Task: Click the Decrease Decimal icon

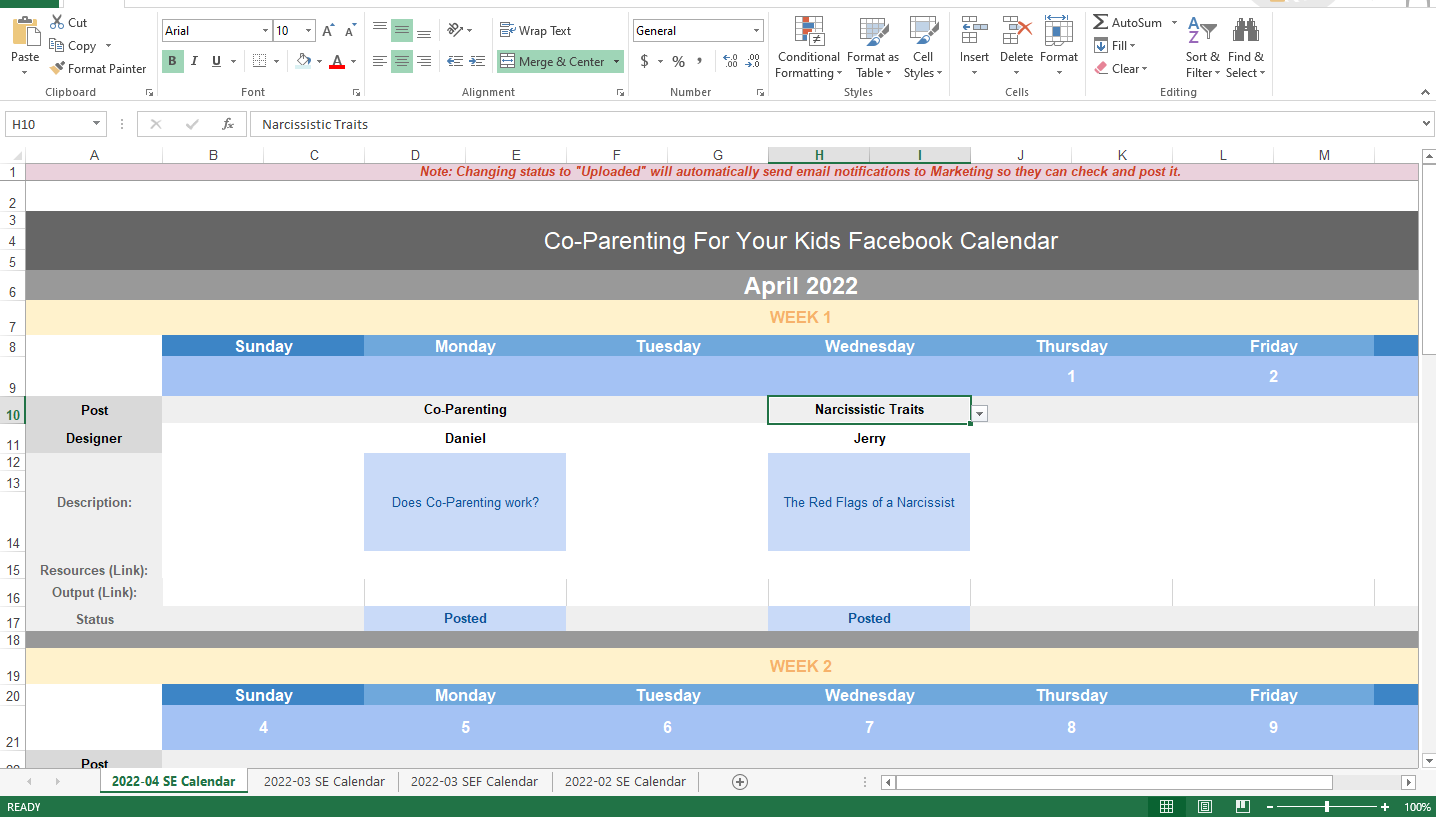Action: 752,61
